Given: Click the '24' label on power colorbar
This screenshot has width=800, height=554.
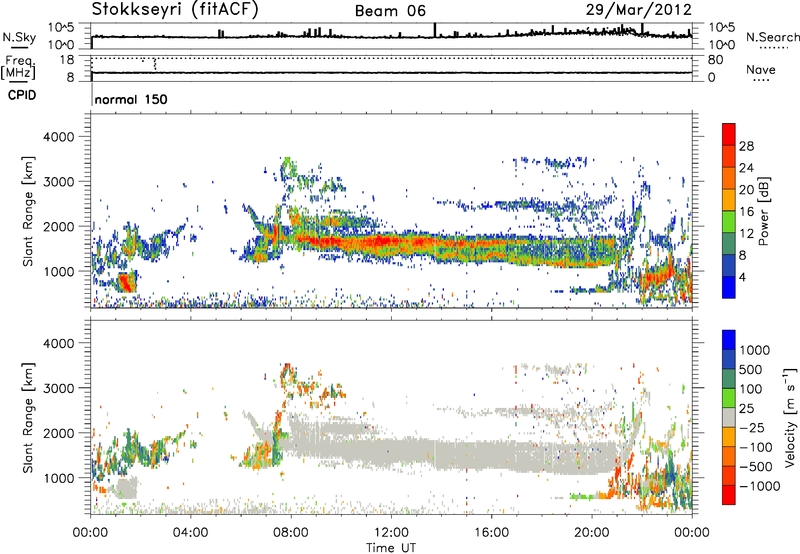Looking at the screenshot, I should pyautogui.click(x=746, y=168).
